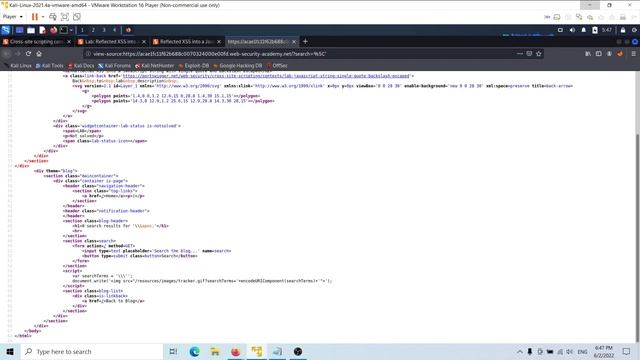The height and width of the screenshot is (360, 640).
Task: Open the Kali volume control icon
Action: [572, 30]
